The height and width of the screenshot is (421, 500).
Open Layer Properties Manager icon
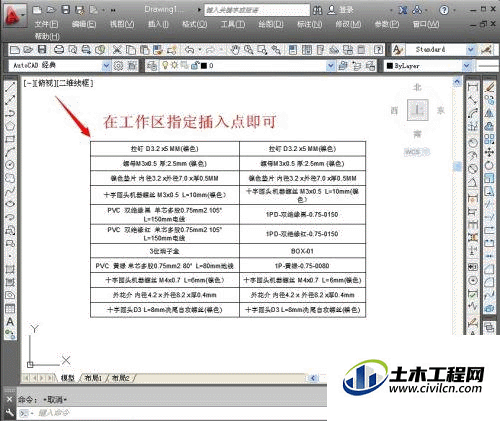click(152, 66)
